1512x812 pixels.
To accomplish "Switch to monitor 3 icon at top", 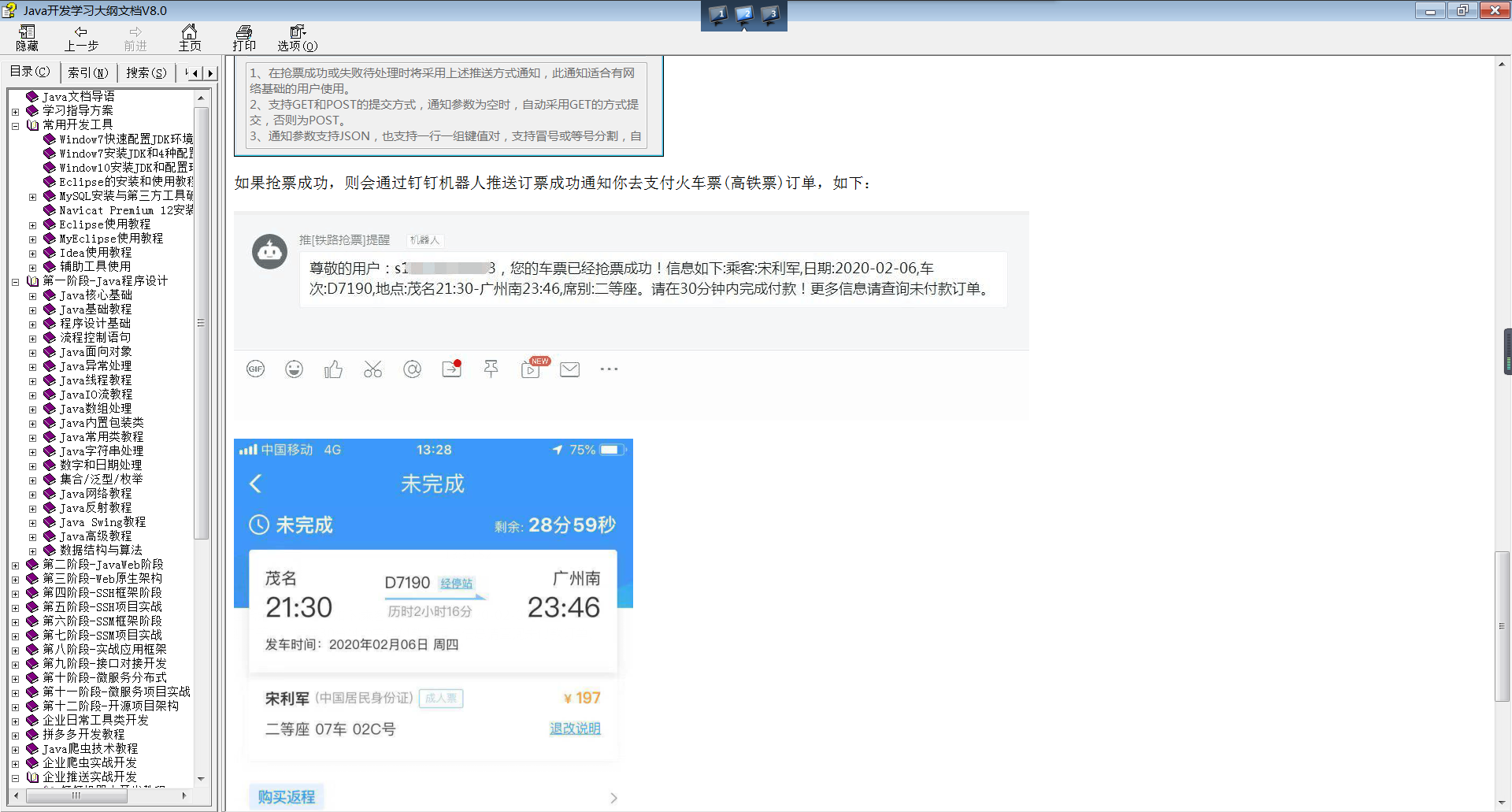I will point(769,14).
